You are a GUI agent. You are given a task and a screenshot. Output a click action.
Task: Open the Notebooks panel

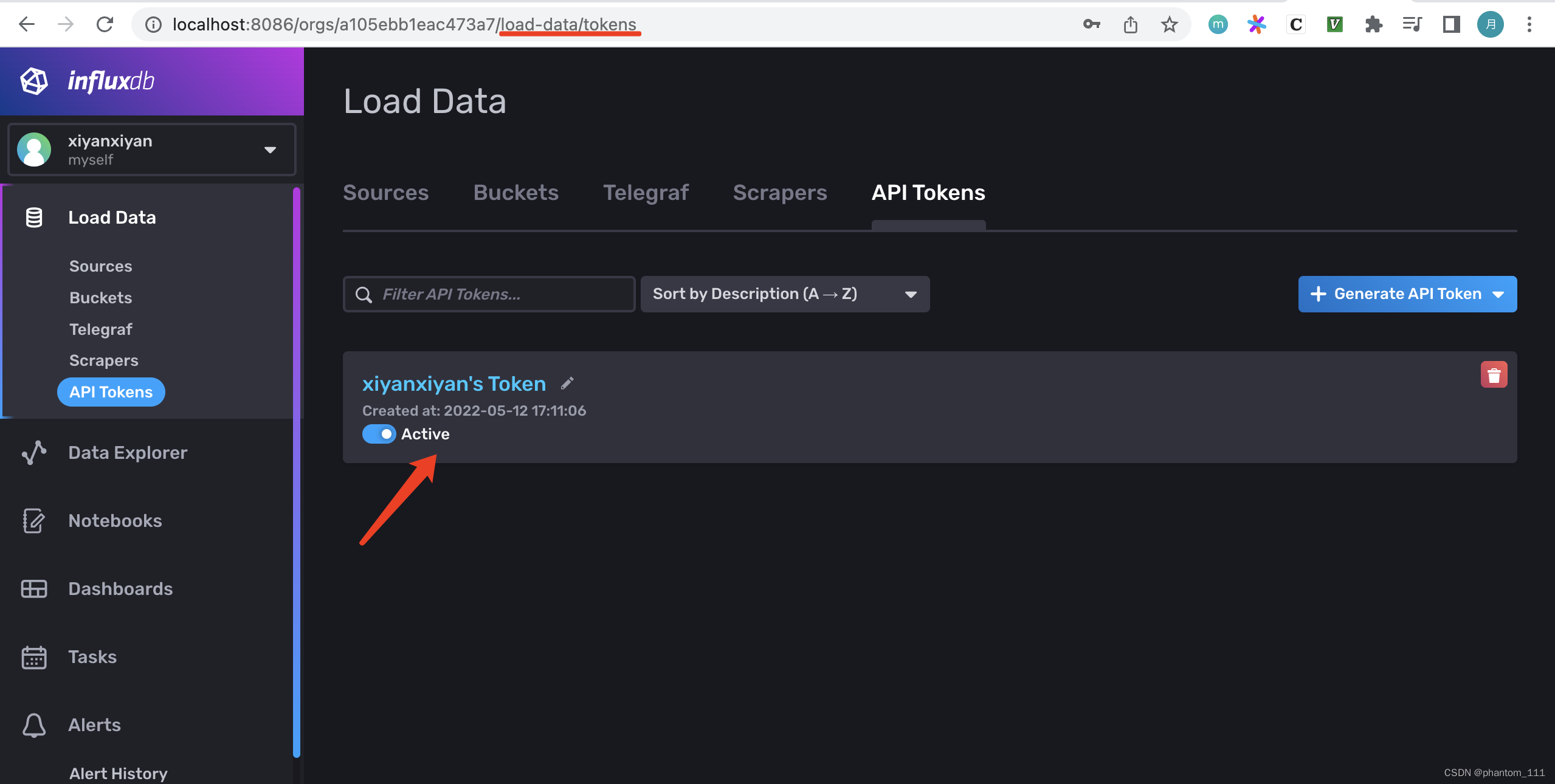[x=114, y=521]
